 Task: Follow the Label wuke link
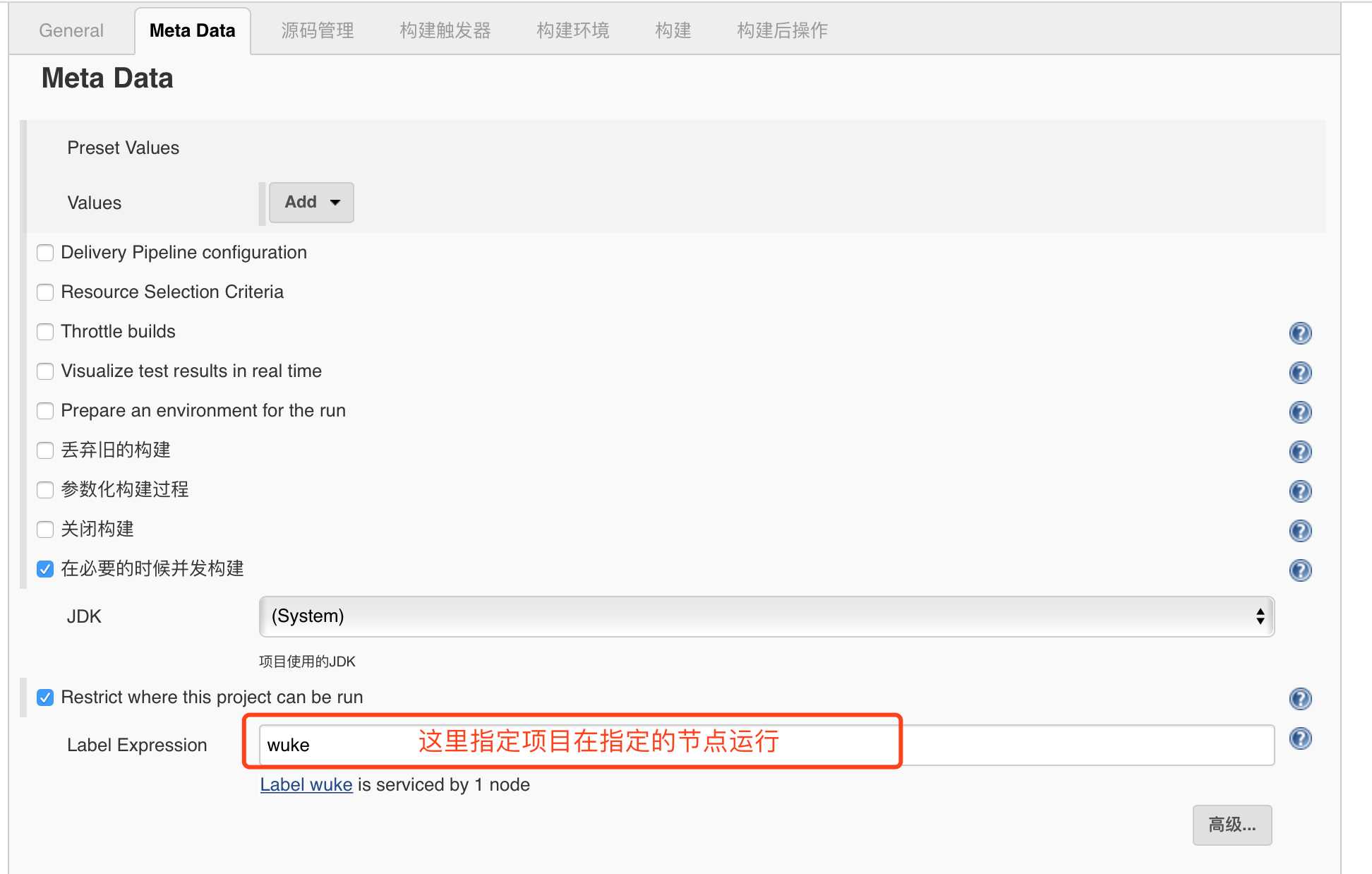306,784
